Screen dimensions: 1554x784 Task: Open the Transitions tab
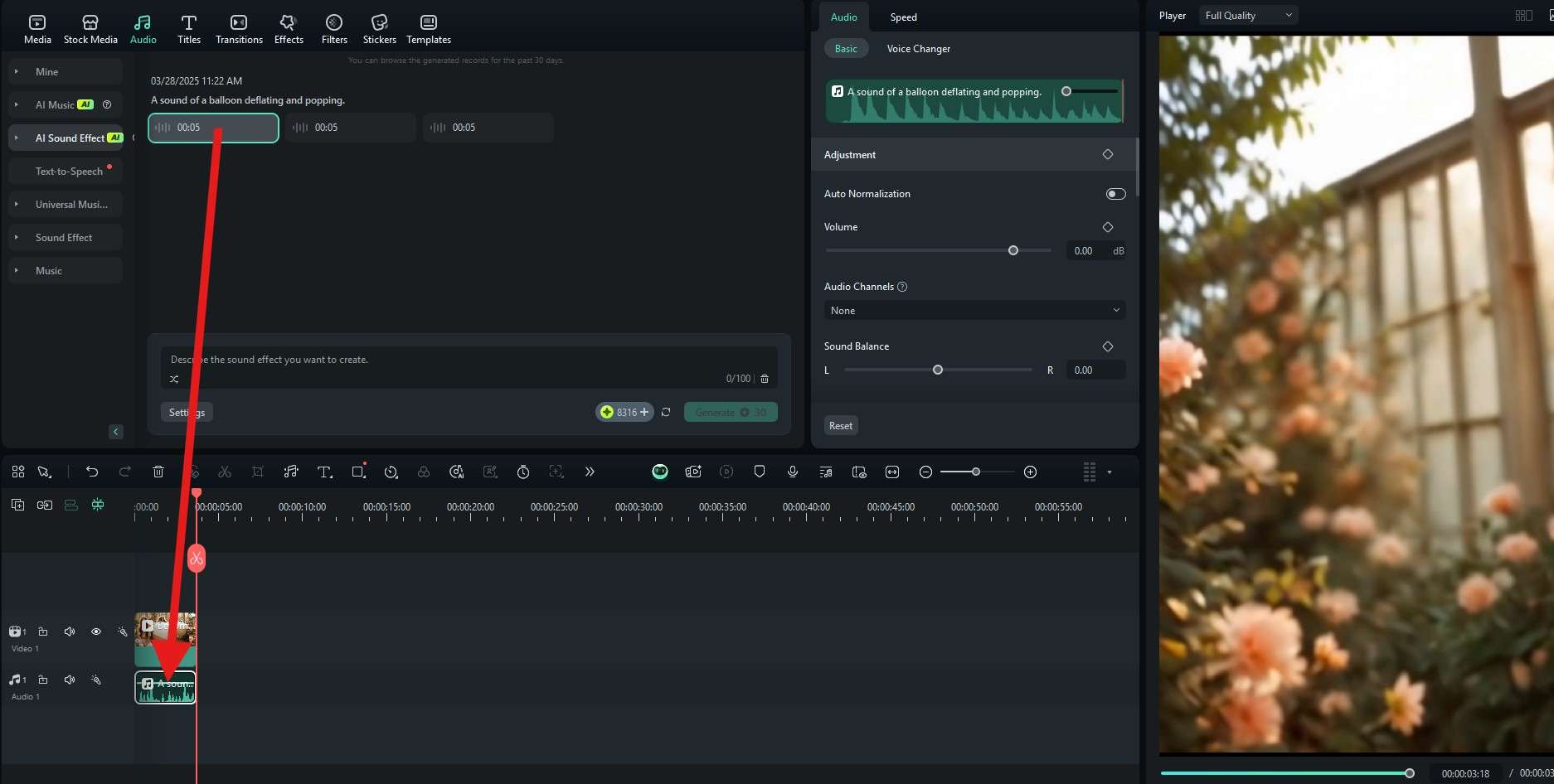239,29
